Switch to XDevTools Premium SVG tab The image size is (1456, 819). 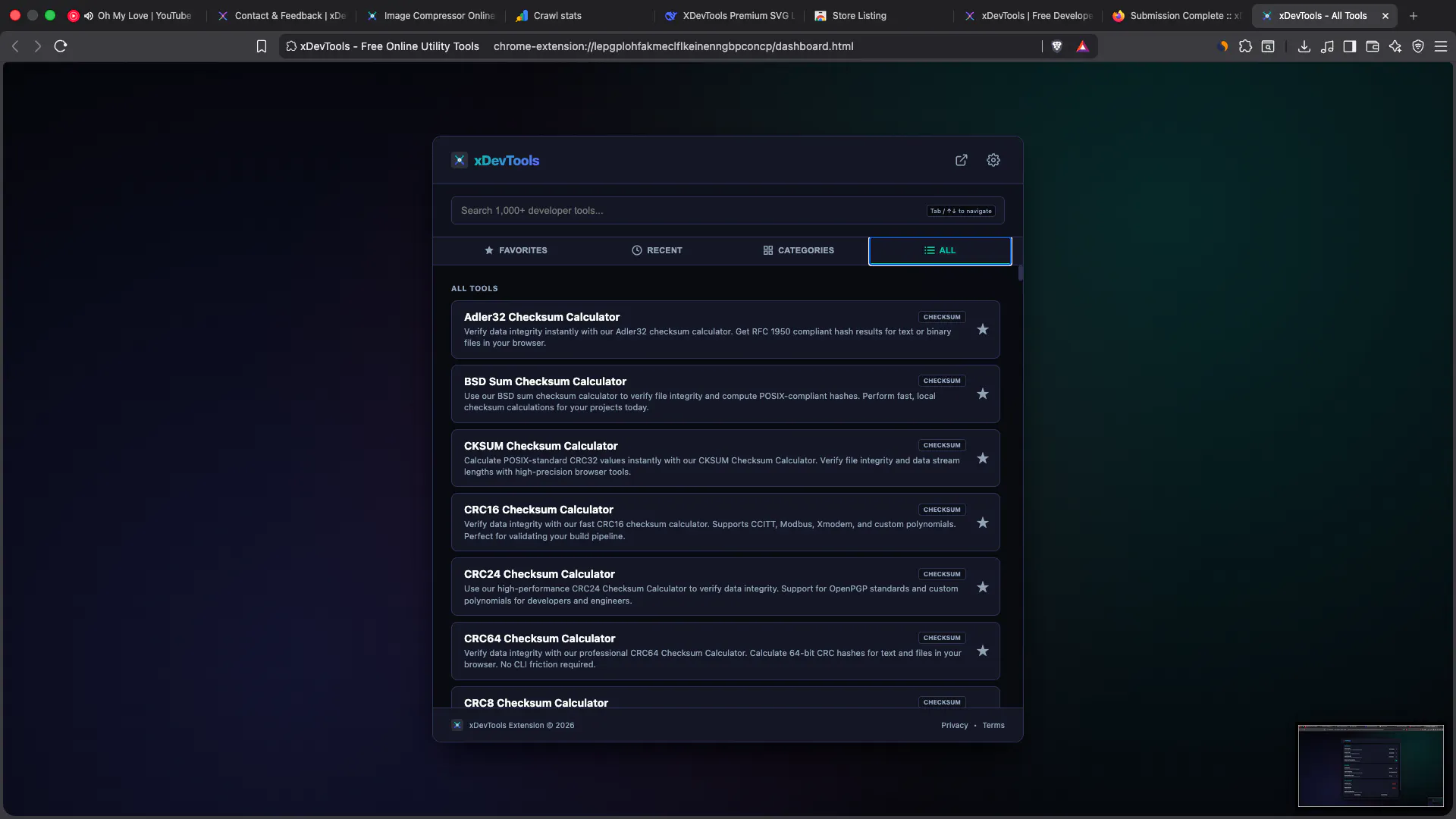pos(730,15)
